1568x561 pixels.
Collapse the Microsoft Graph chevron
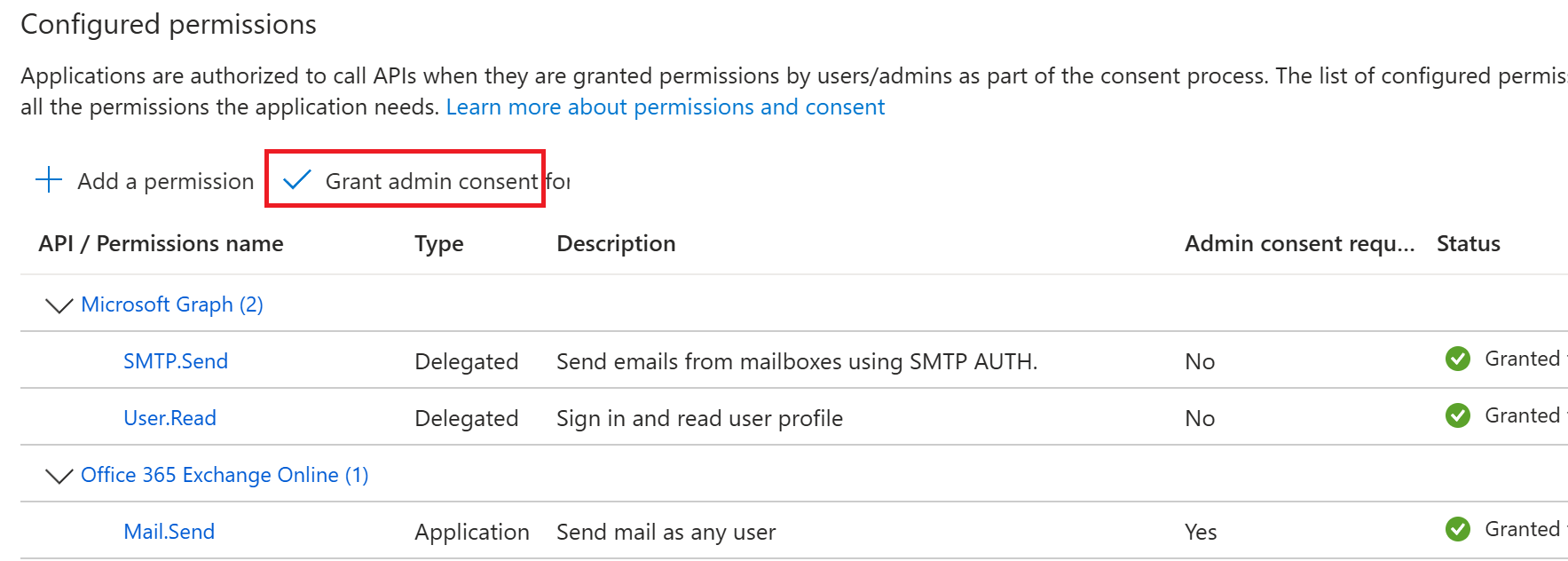coord(59,305)
